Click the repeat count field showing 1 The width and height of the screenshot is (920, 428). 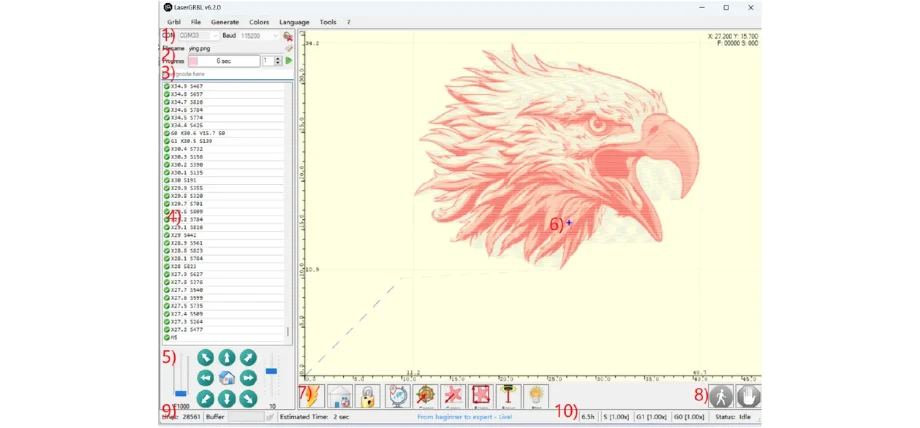pos(268,60)
